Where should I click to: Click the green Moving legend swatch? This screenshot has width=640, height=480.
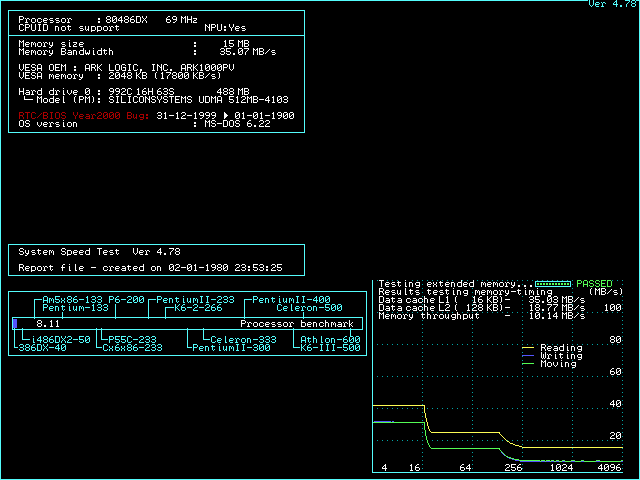tap(528, 364)
